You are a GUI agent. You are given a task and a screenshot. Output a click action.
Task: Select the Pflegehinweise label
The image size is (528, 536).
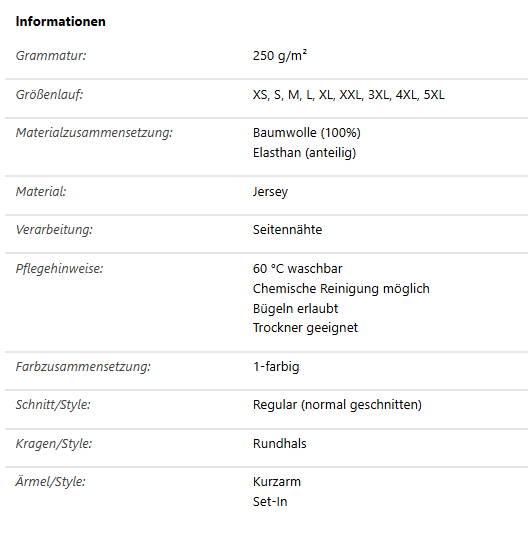click(59, 269)
